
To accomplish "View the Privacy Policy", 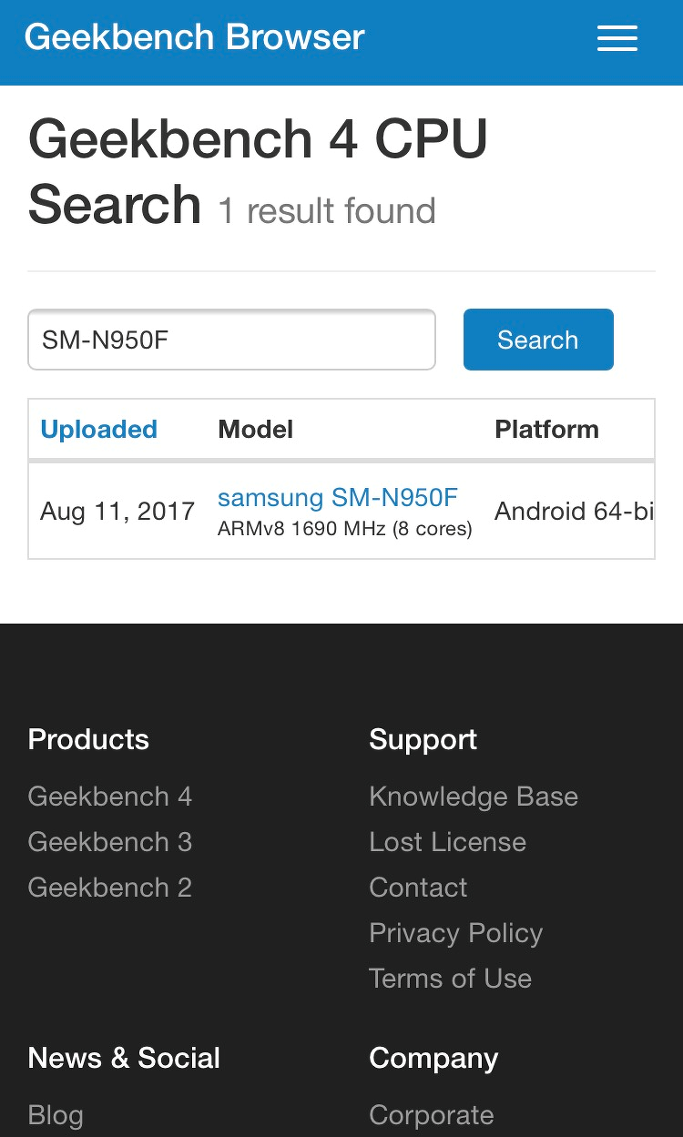I will click(x=455, y=932).
